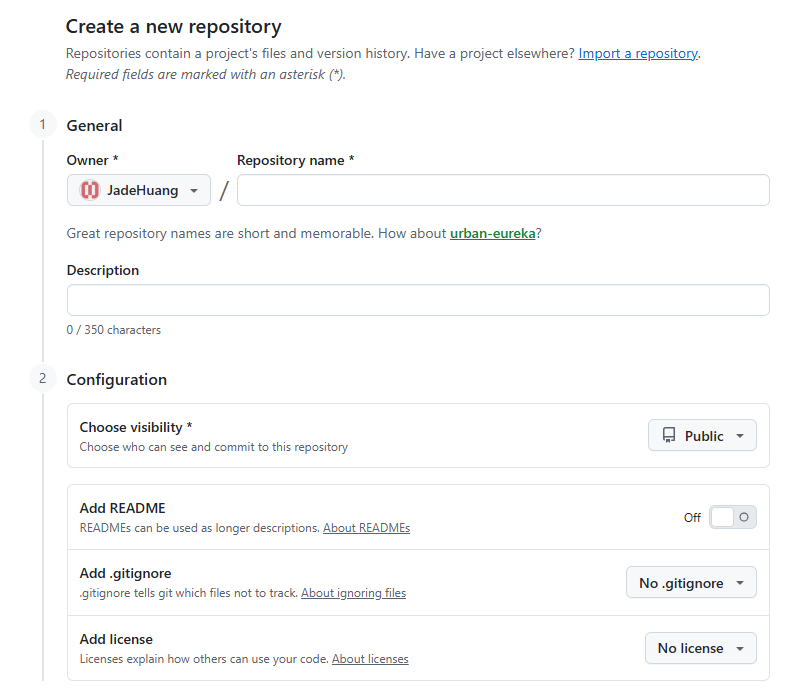Click into the Description text field
796x696 pixels.
(418, 300)
